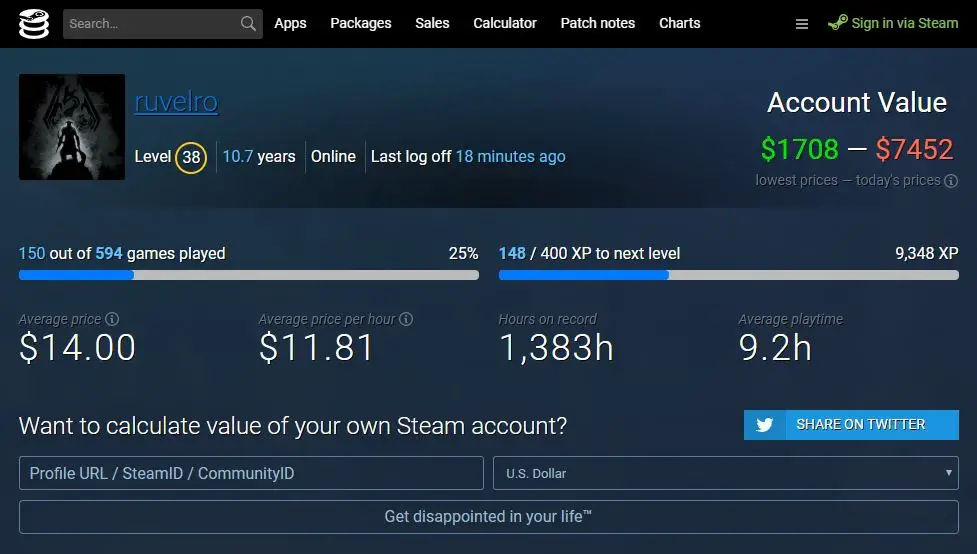The height and width of the screenshot is (554, 977).
Task: Click info icon next to Average price per hour
Action: click(x=406, y=319)
